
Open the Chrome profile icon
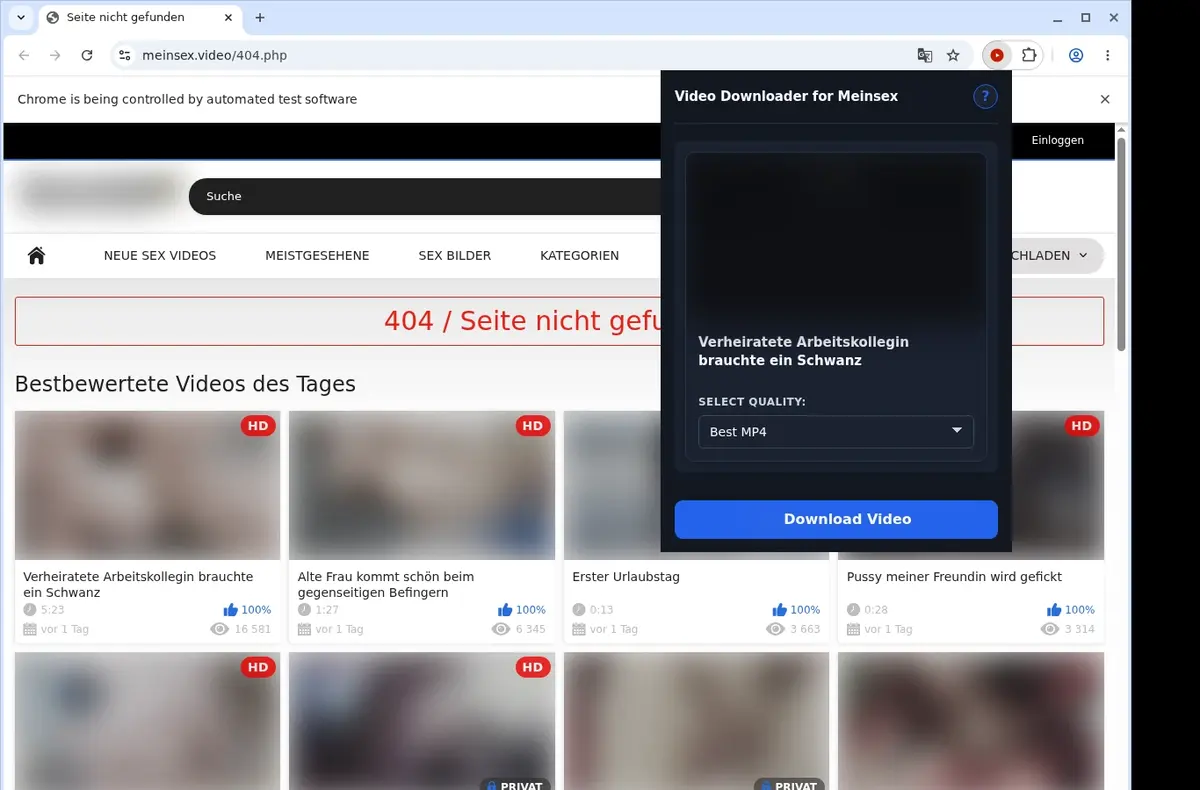(1076, 56)
